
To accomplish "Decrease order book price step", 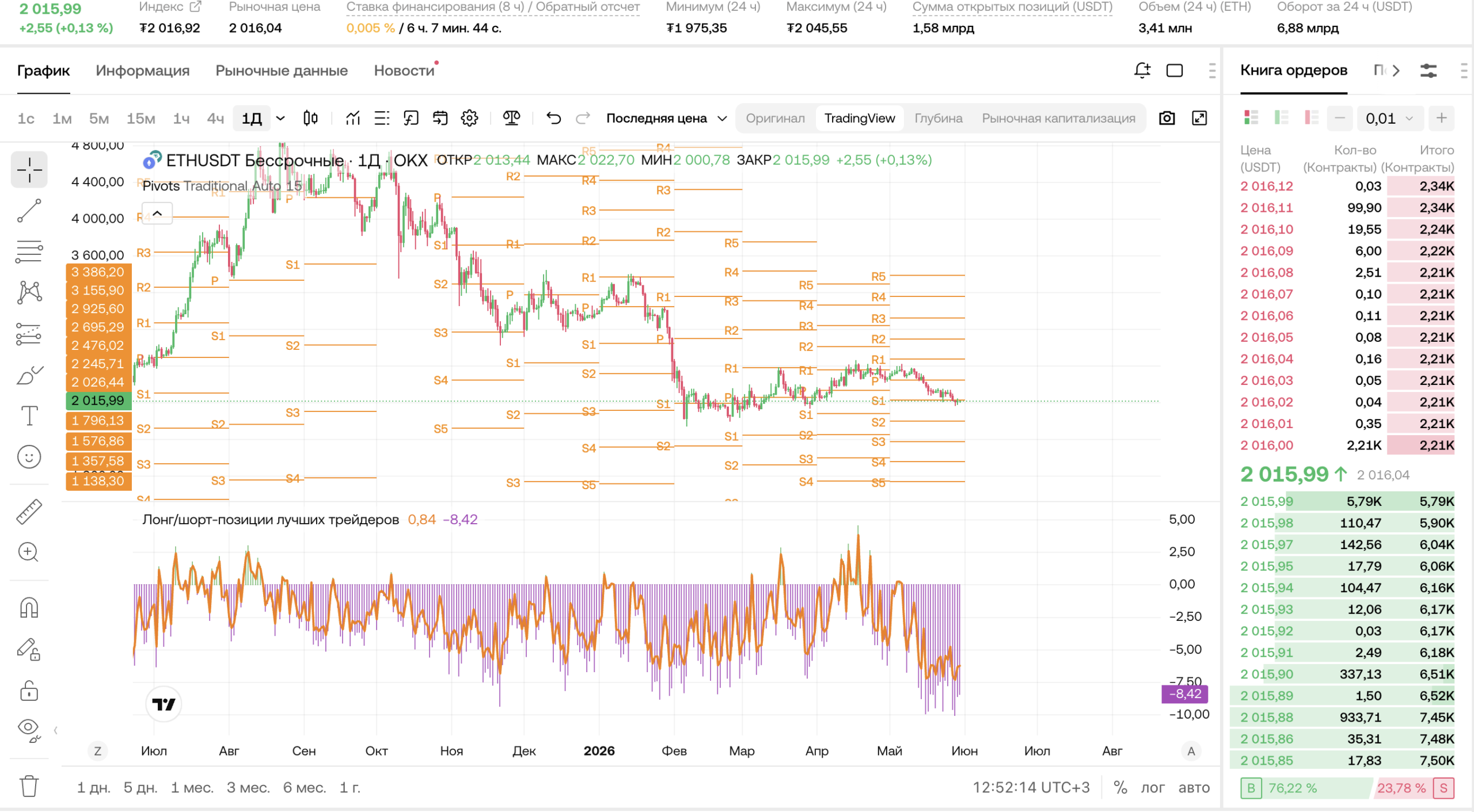I will 1339,118.
